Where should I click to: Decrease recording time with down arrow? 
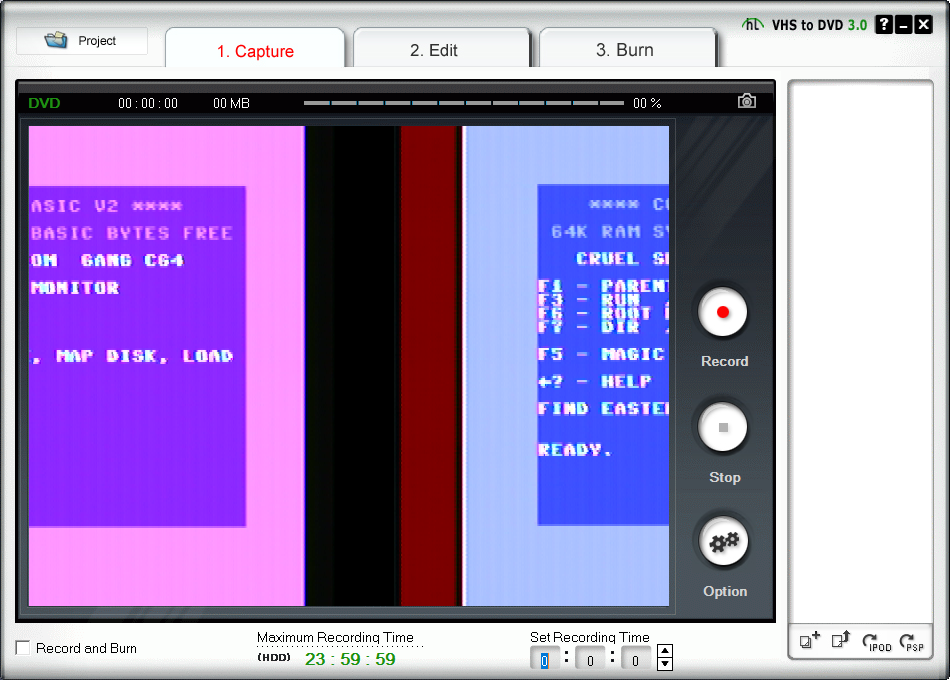click(x=665, y=664)
